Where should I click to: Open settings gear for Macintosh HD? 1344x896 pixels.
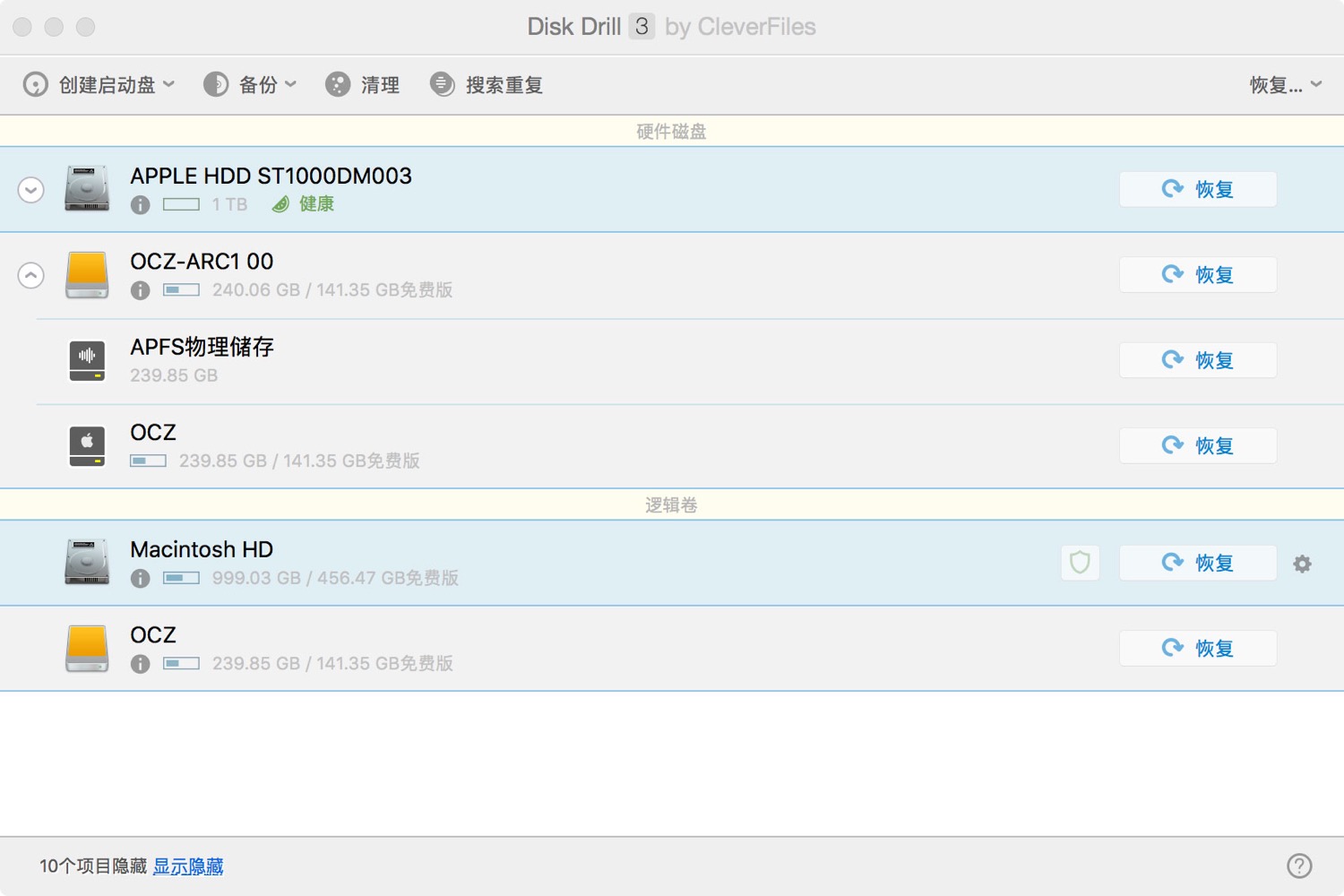(1302, 564)
